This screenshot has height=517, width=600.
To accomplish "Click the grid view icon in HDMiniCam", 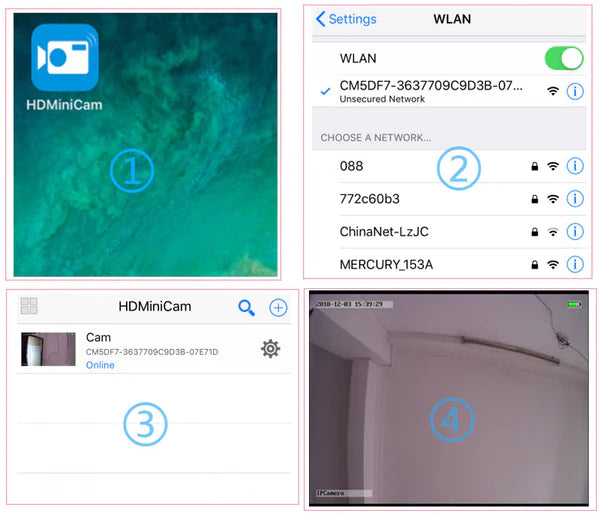I will tap(29, 307).
